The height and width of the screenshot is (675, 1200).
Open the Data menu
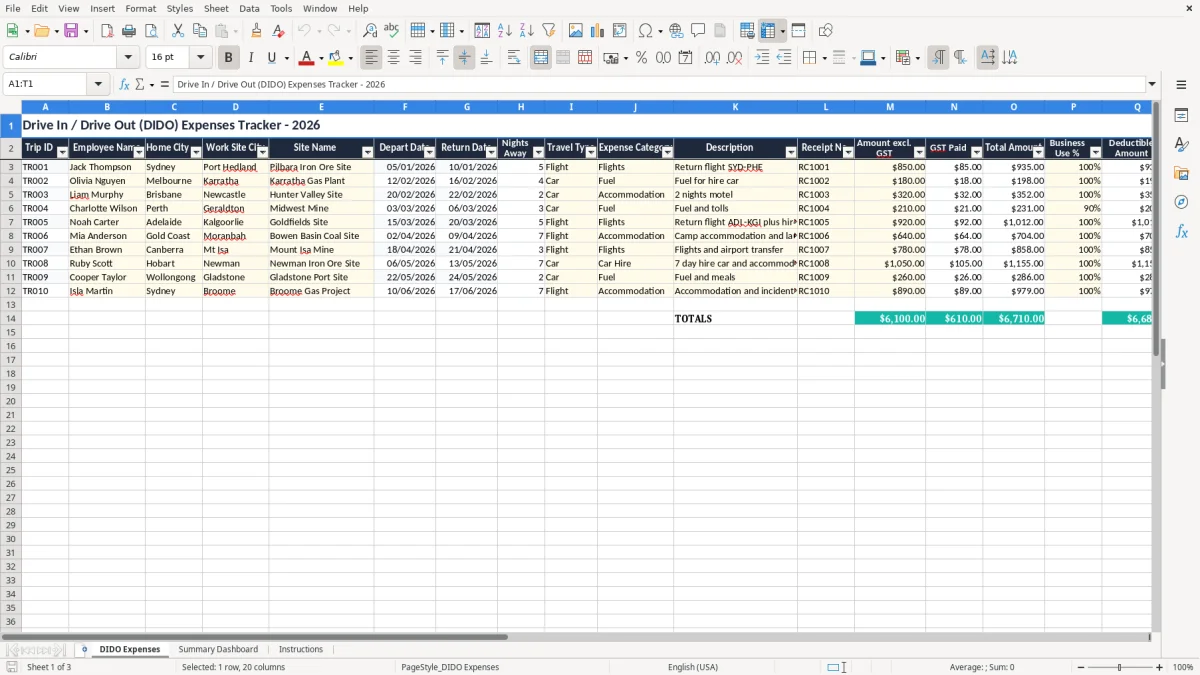(249, 8)
